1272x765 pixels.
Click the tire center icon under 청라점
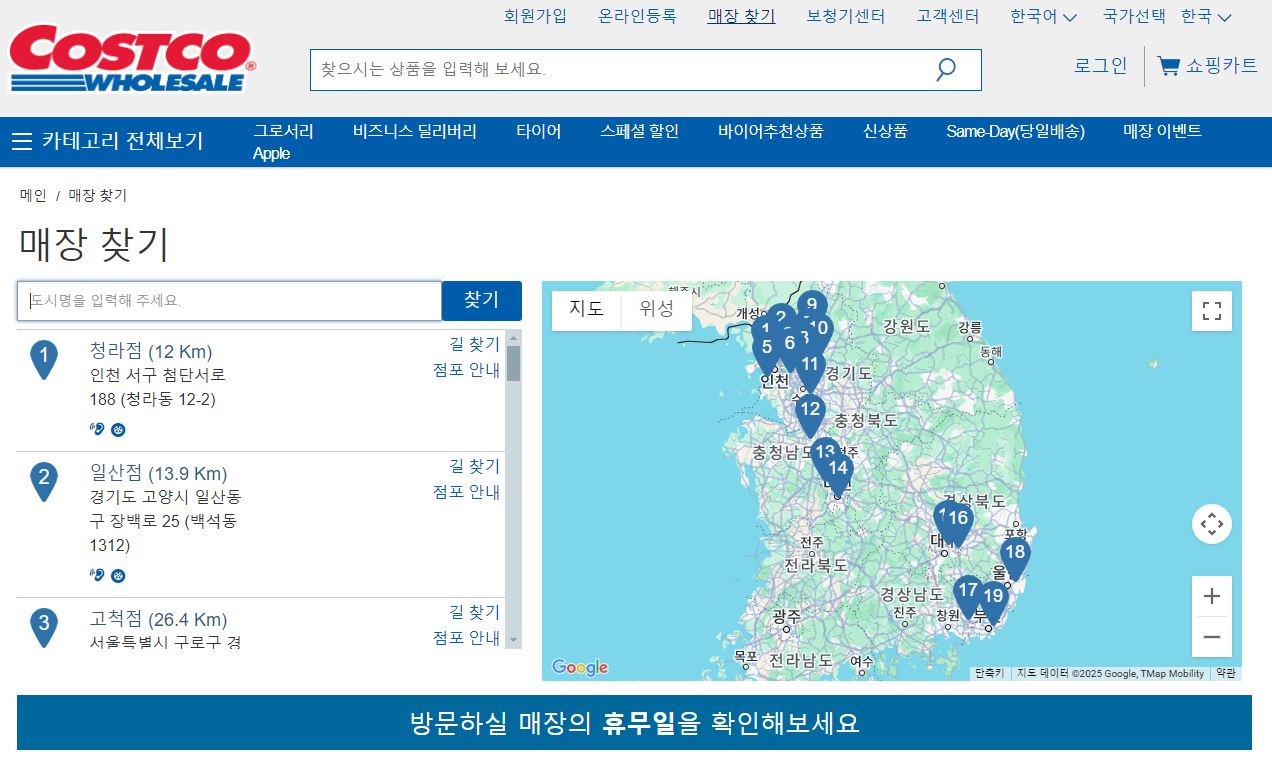pos(118,430)
